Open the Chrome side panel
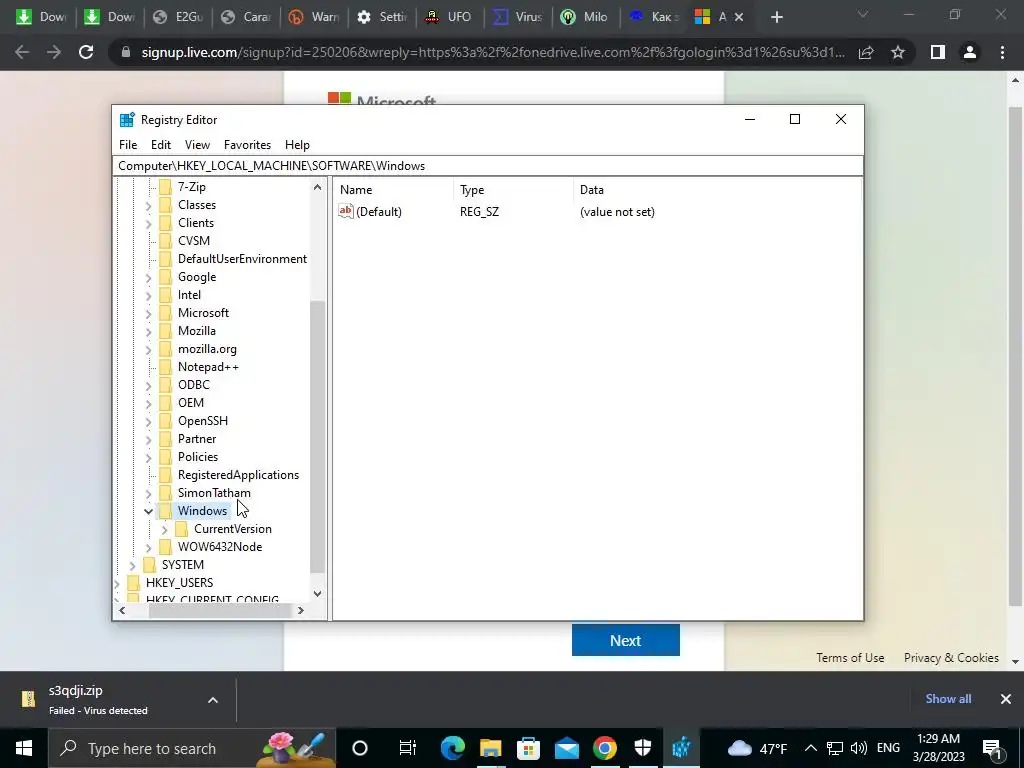The width and height of the screenshot is (1024, 768). (x=938, y=52)
